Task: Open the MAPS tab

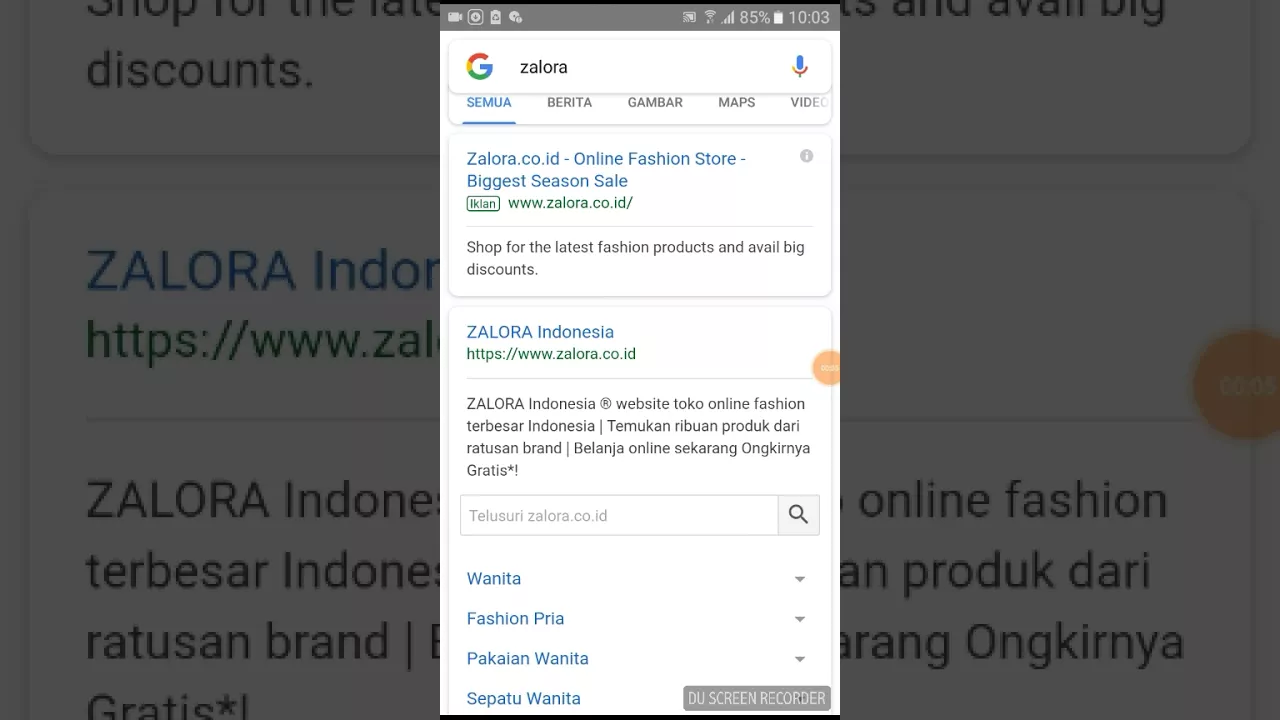Action: tap(736, 102)
